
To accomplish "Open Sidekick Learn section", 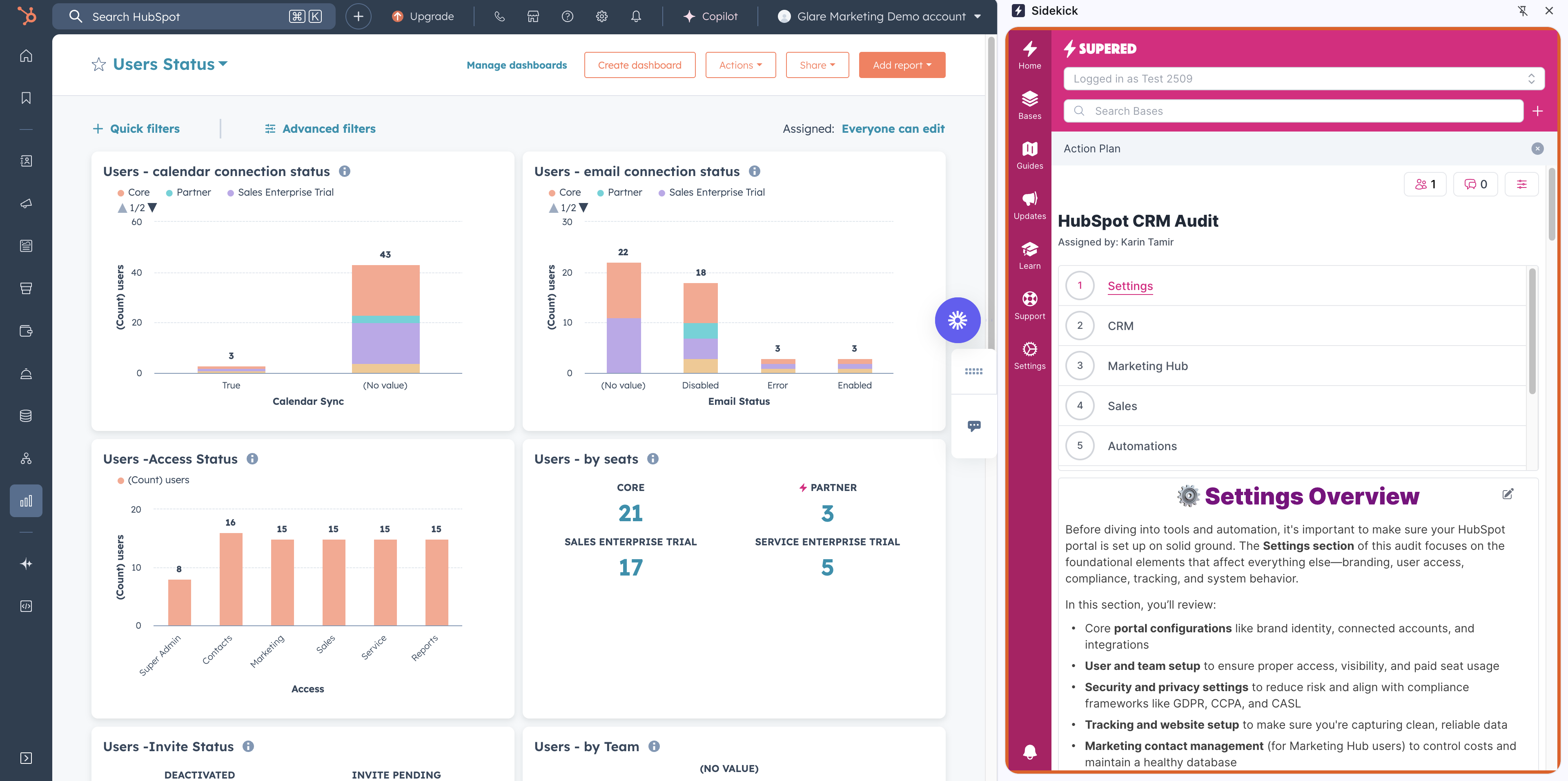I will 1029,255.
